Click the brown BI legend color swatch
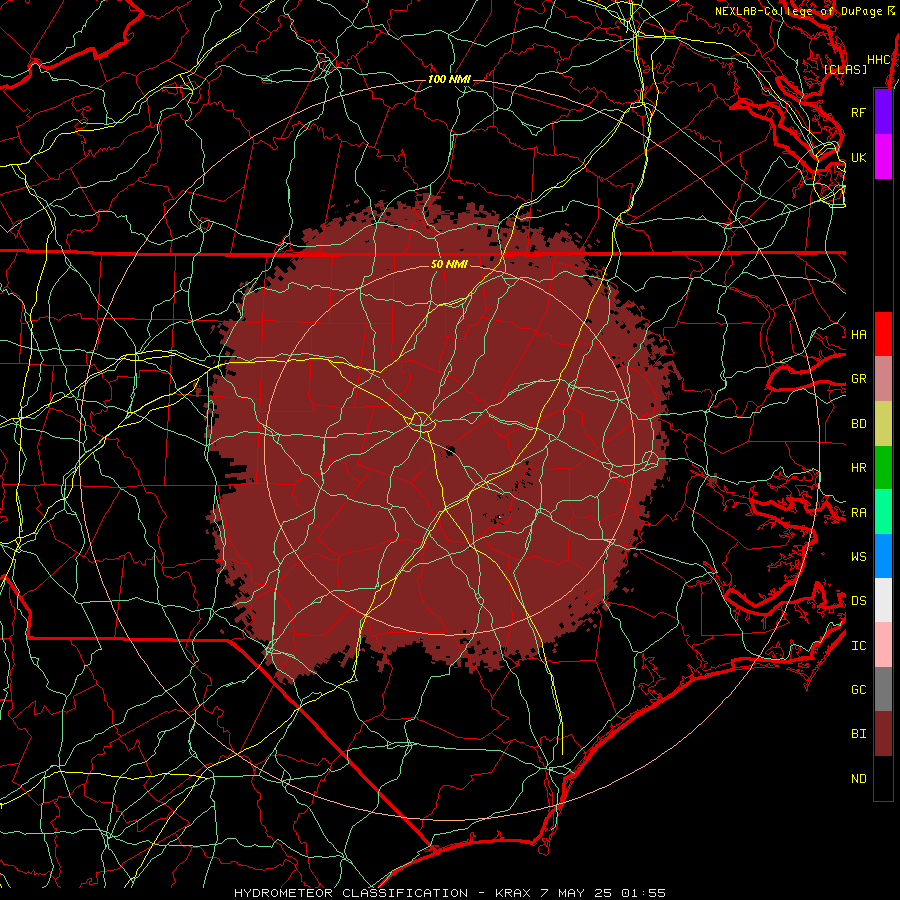Image resolution: width=900 pixels, height=900 pixels. 883,734
